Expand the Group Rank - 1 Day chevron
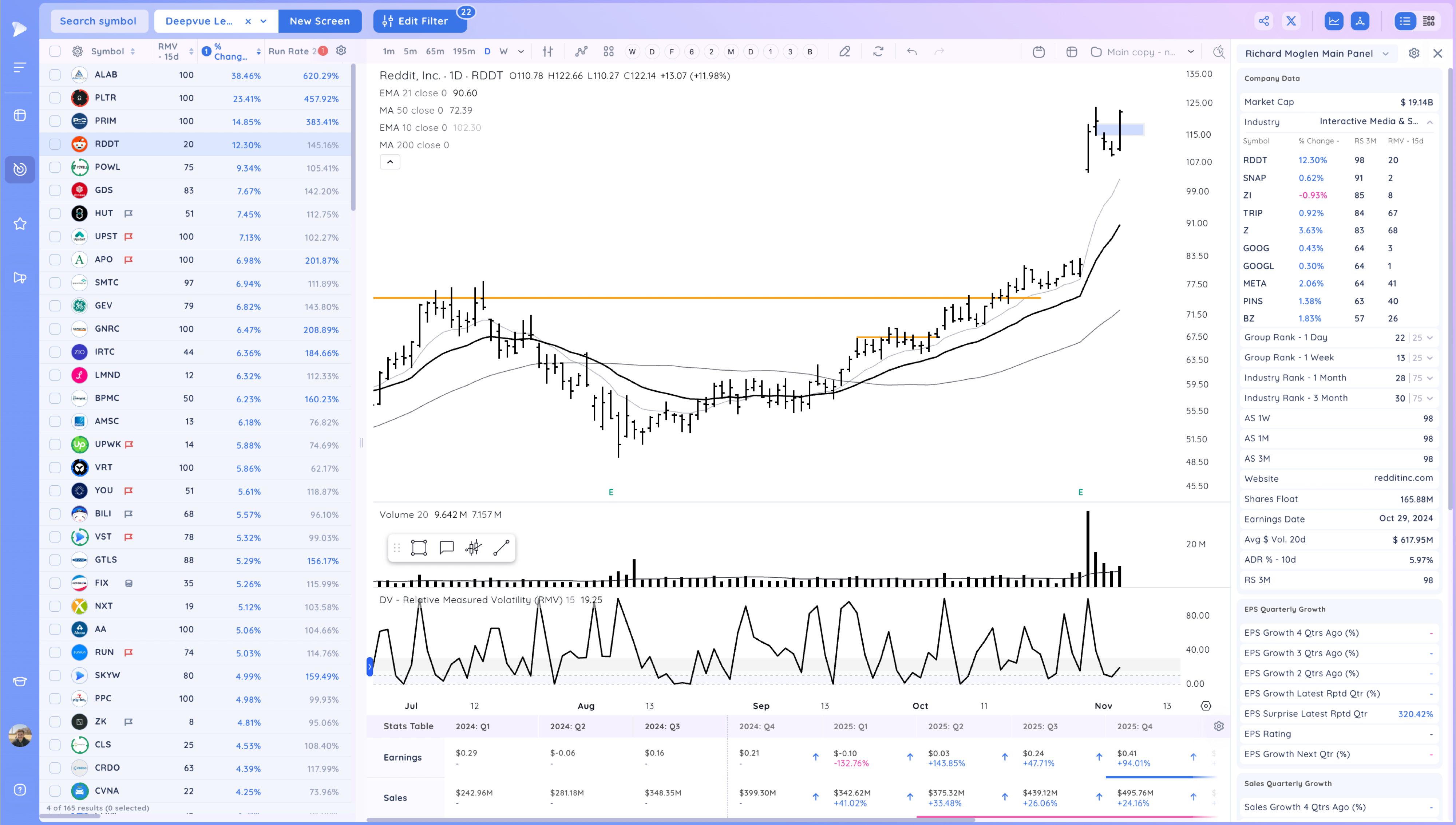Image resolution: width=1456 pixels, height=825 pixels. coord(1430,338)
